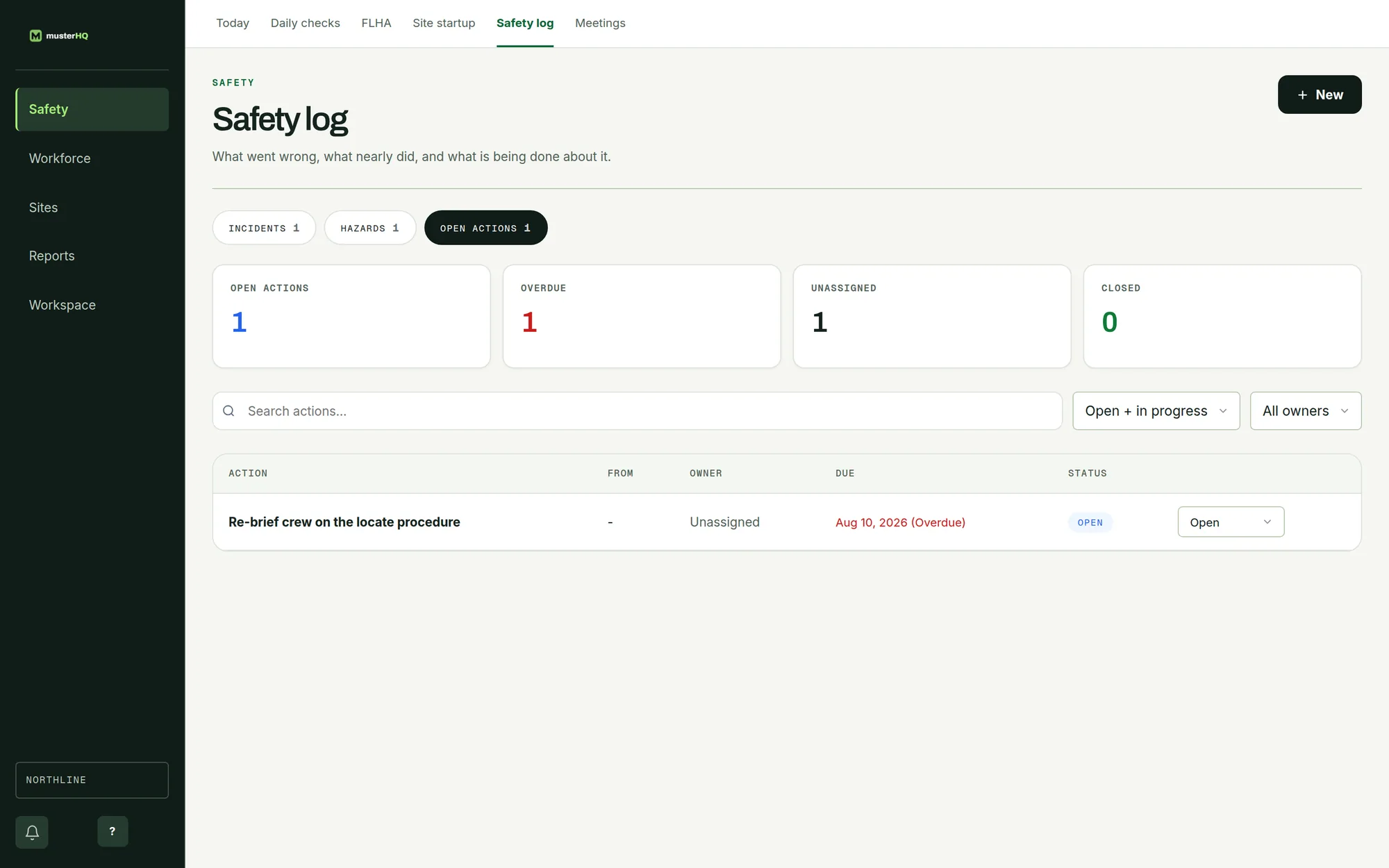Focus the Search actions field
The image size is (1389, 868).
[x=638, y=411]
